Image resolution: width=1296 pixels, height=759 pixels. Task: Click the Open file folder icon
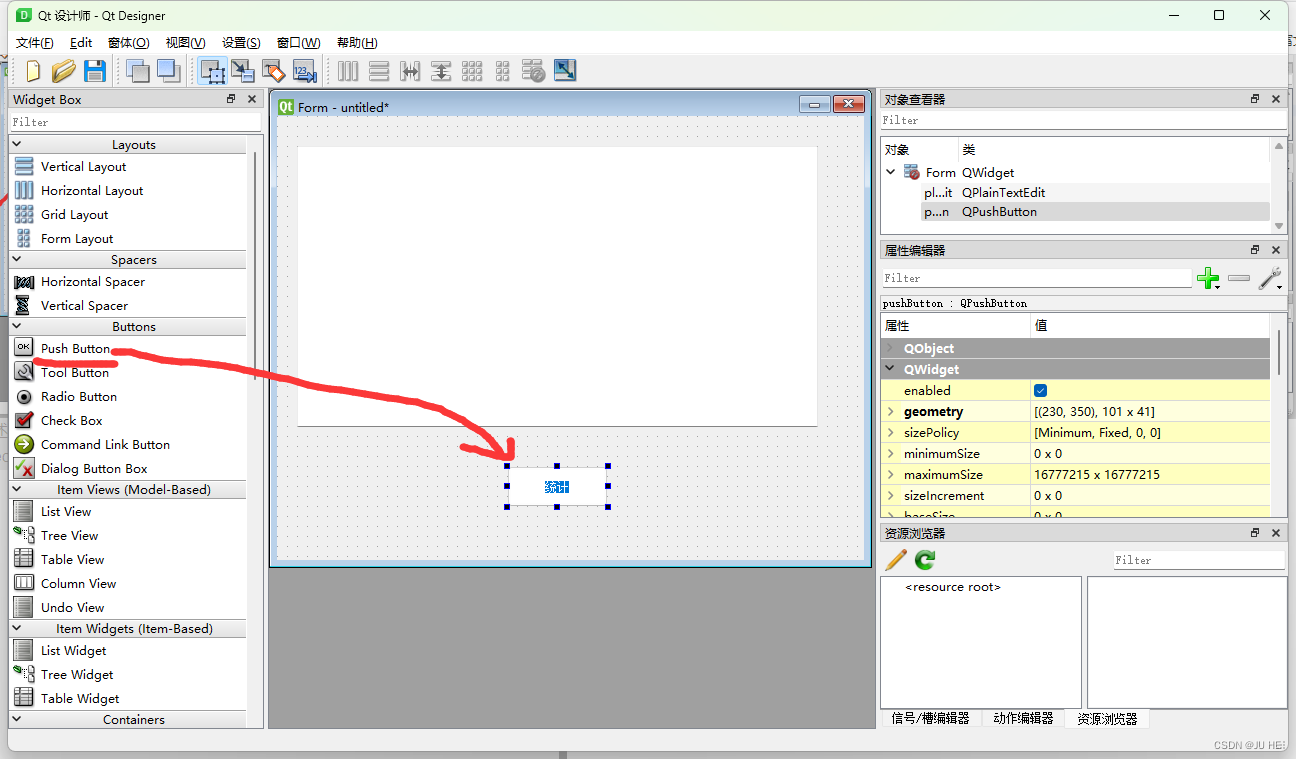pyautogui.click(x=64, y=70)
